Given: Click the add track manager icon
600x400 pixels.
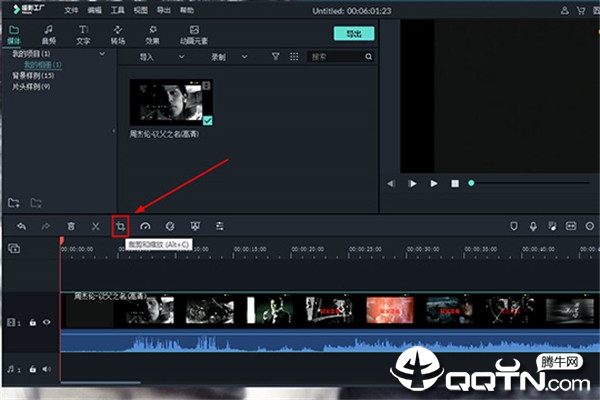Looking at the screenshot, I should tap(14, 249).
